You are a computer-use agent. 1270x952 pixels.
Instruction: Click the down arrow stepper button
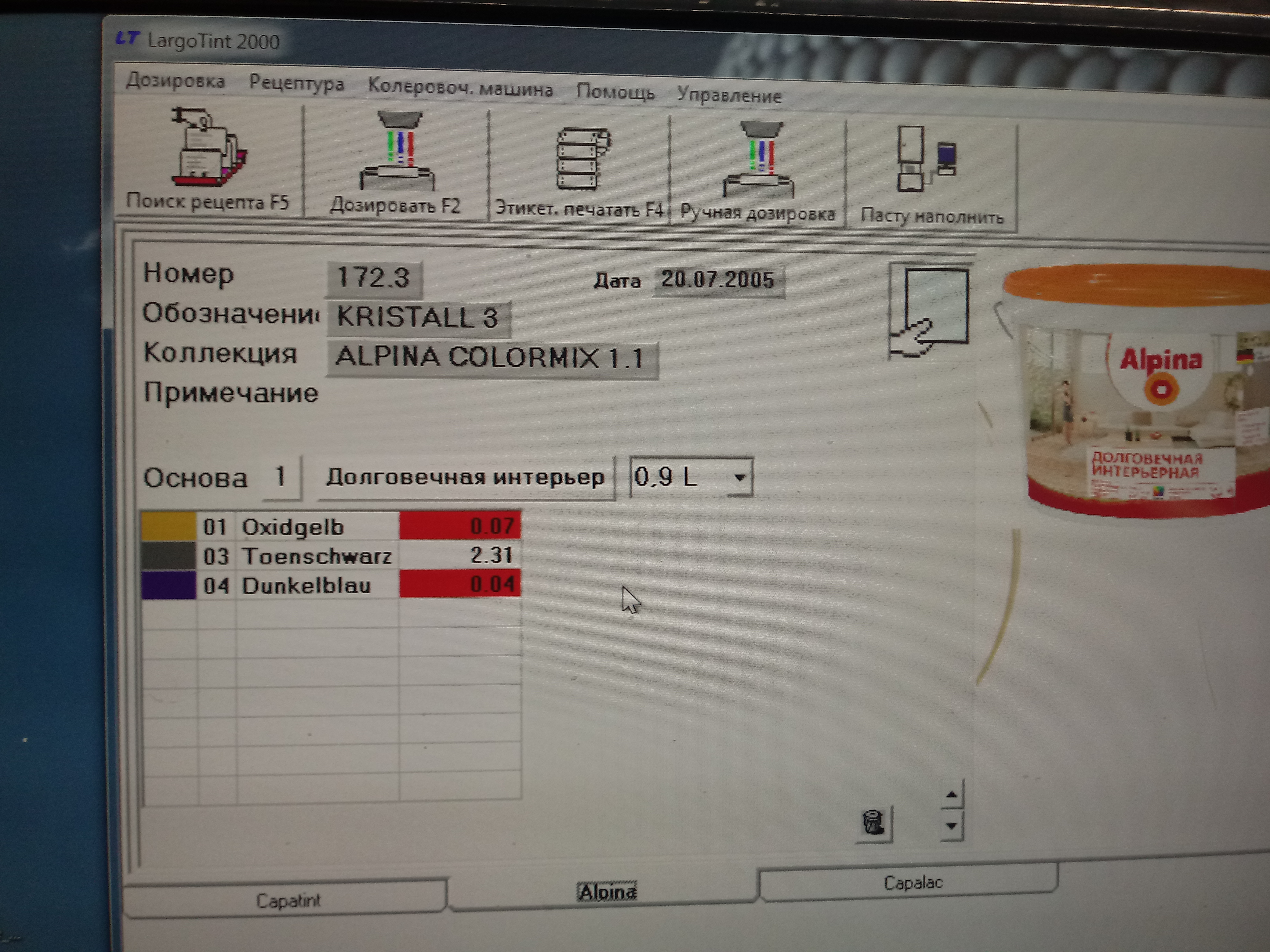pyautogui.click(x=951, y=826)
